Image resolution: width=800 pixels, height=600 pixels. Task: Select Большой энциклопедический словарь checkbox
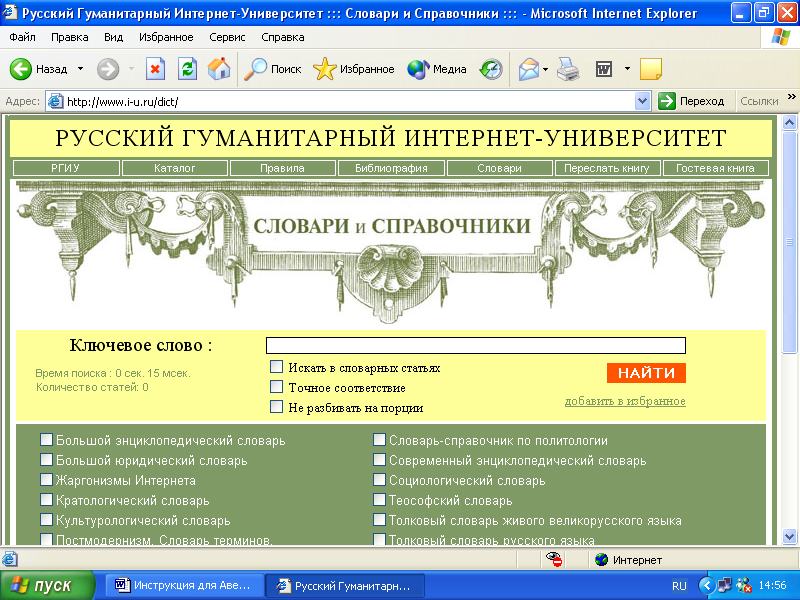46,439
